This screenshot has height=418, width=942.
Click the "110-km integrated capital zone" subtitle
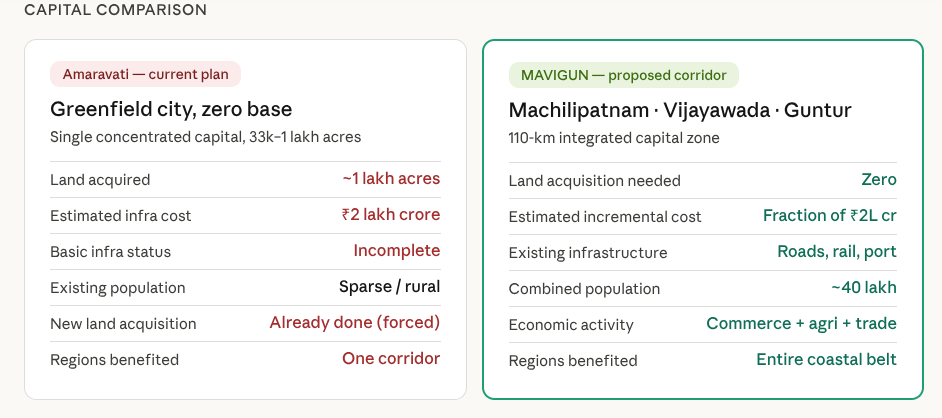coord(613,138)
